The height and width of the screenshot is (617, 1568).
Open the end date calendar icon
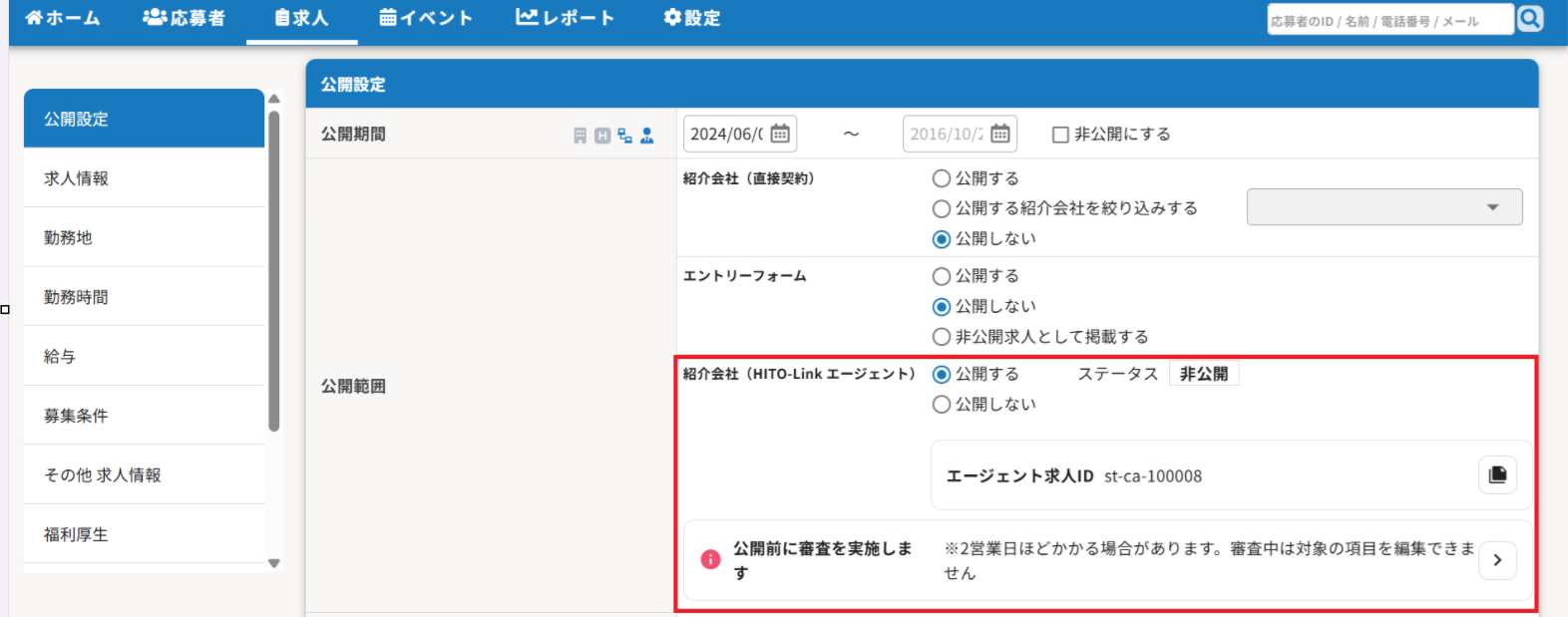tap(1000, 134)
